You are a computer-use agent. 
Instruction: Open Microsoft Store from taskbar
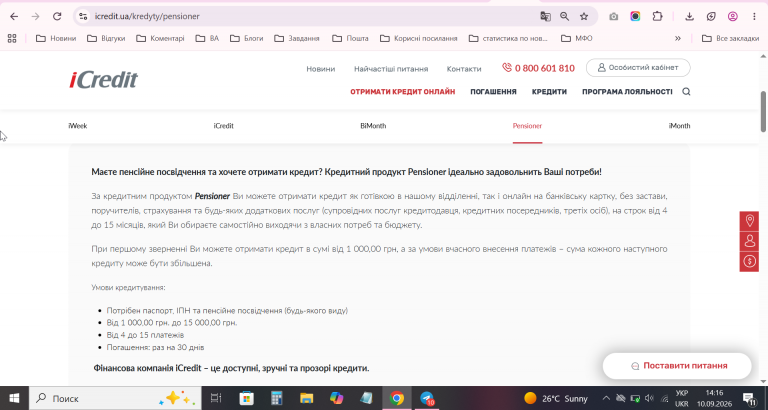pos(246,398)
